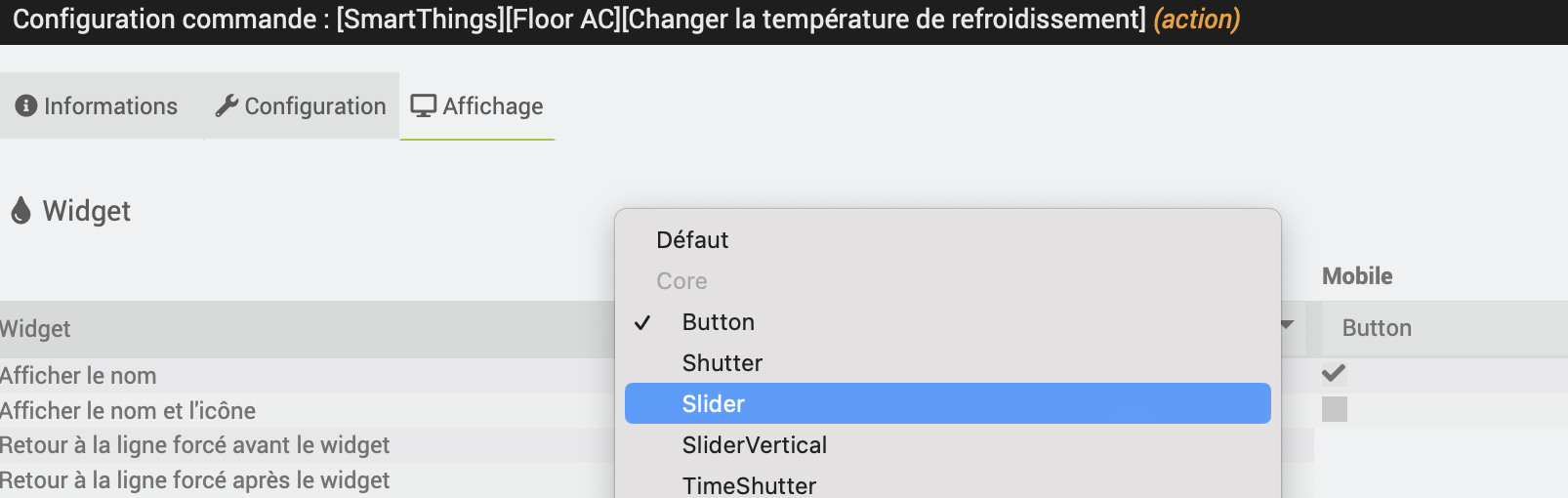This screenshot has width=1568, height=498.
Task: Click the checkmark beside Button option
Action: click(642, 322)
